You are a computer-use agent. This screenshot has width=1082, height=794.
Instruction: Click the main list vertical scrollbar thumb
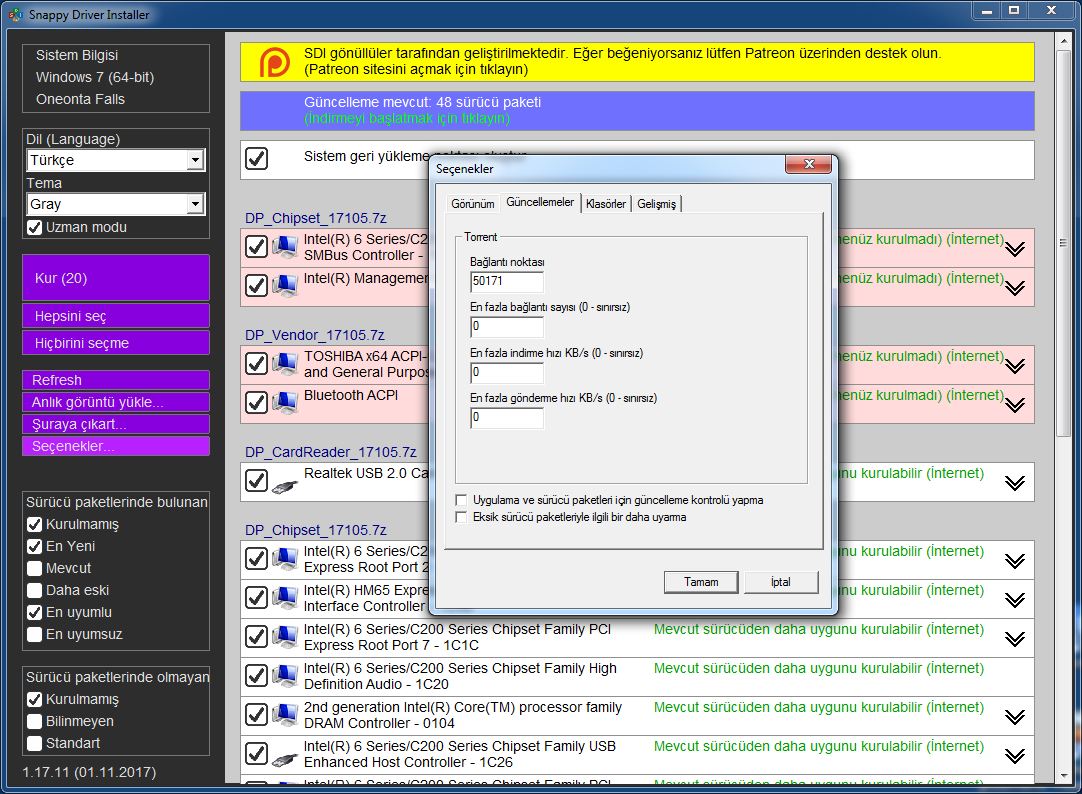(1063, 243)
